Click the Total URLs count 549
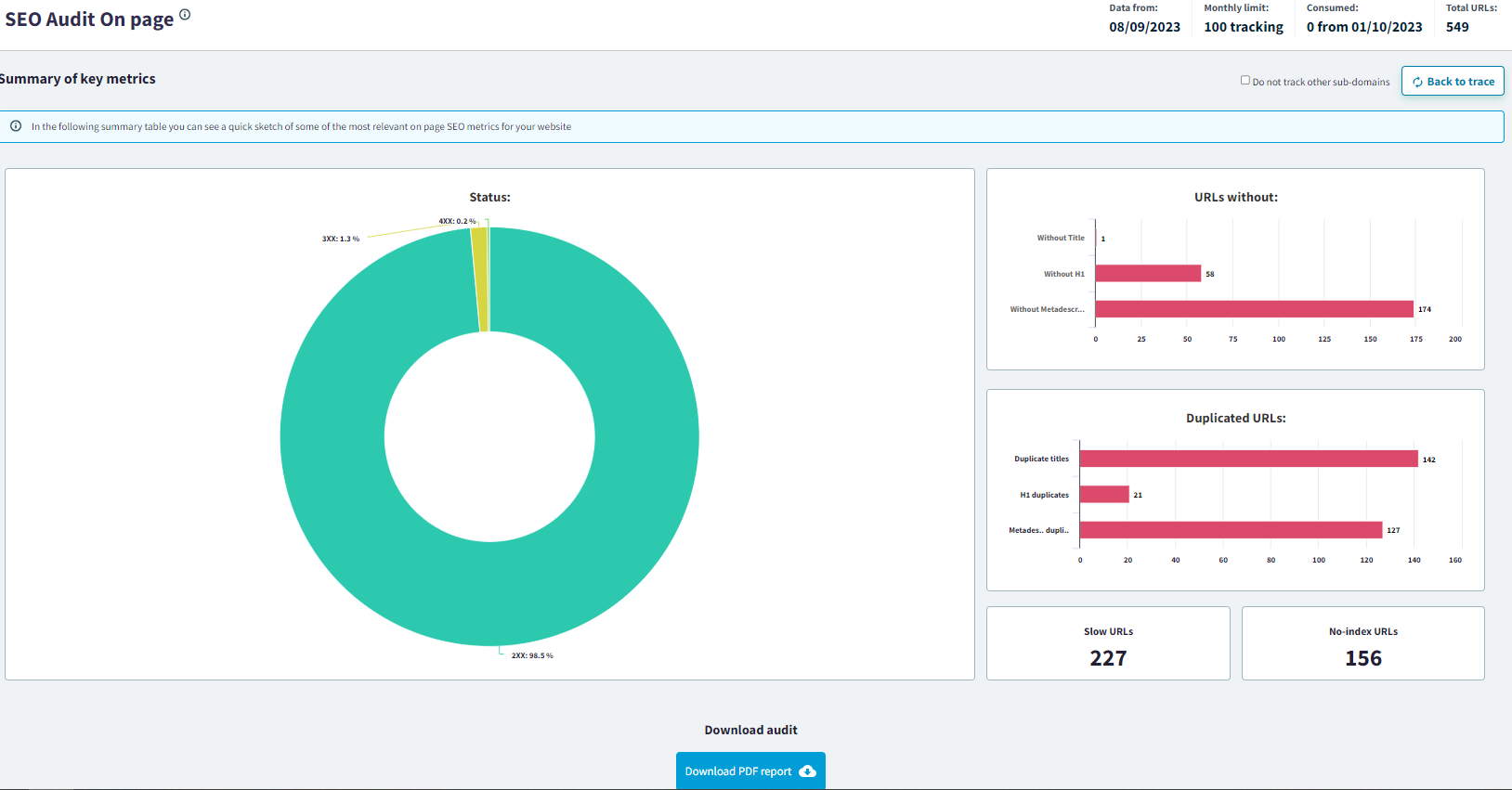1512x790 pixels. coord(1457,27)
